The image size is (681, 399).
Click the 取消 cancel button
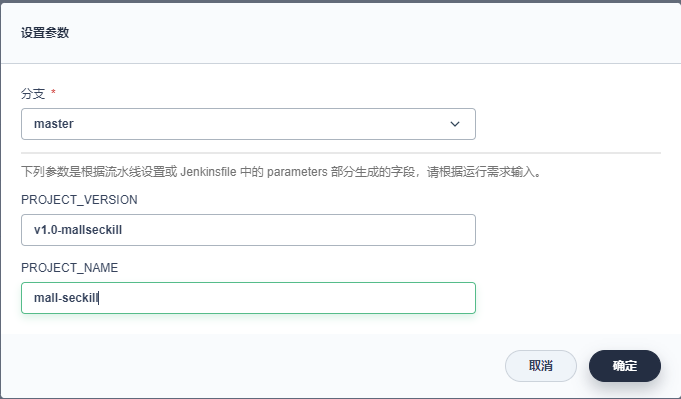pyautogui.click(x=541, y=366)
